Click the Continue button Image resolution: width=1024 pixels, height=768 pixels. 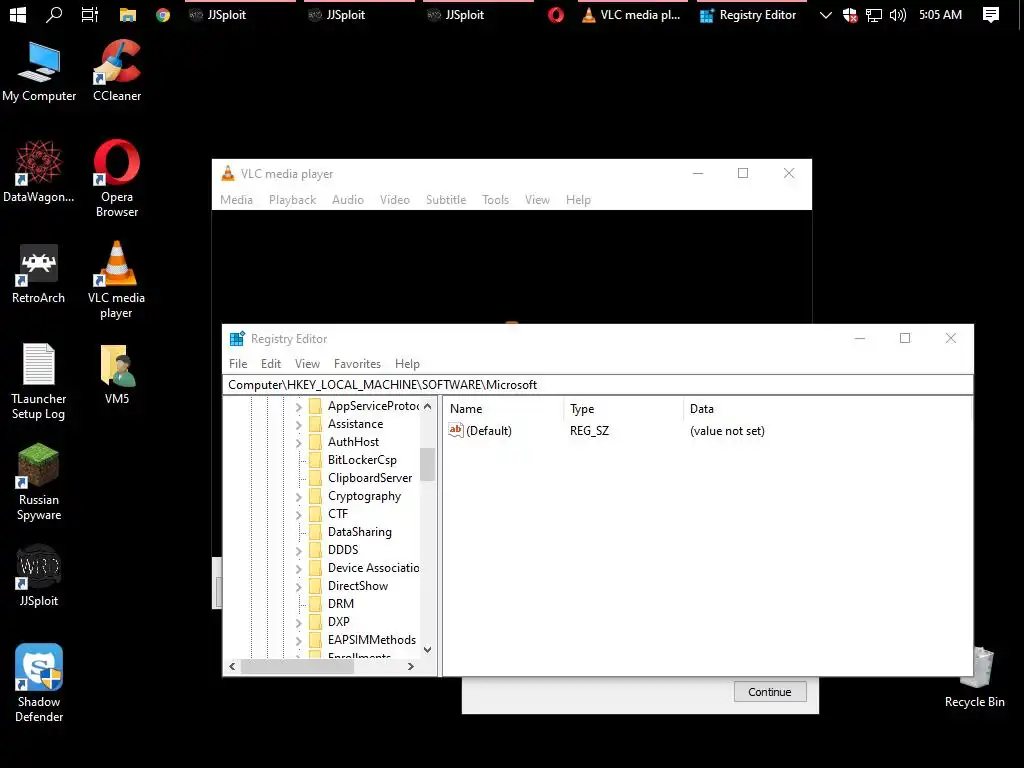coord(770,692)
